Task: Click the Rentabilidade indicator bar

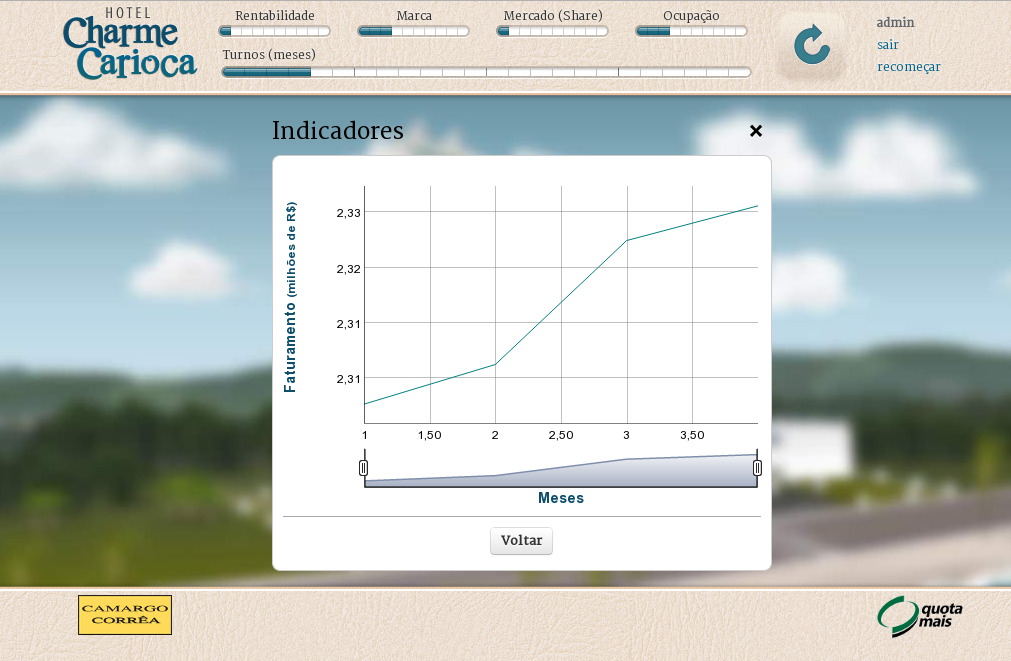Action: click(274, 31)
